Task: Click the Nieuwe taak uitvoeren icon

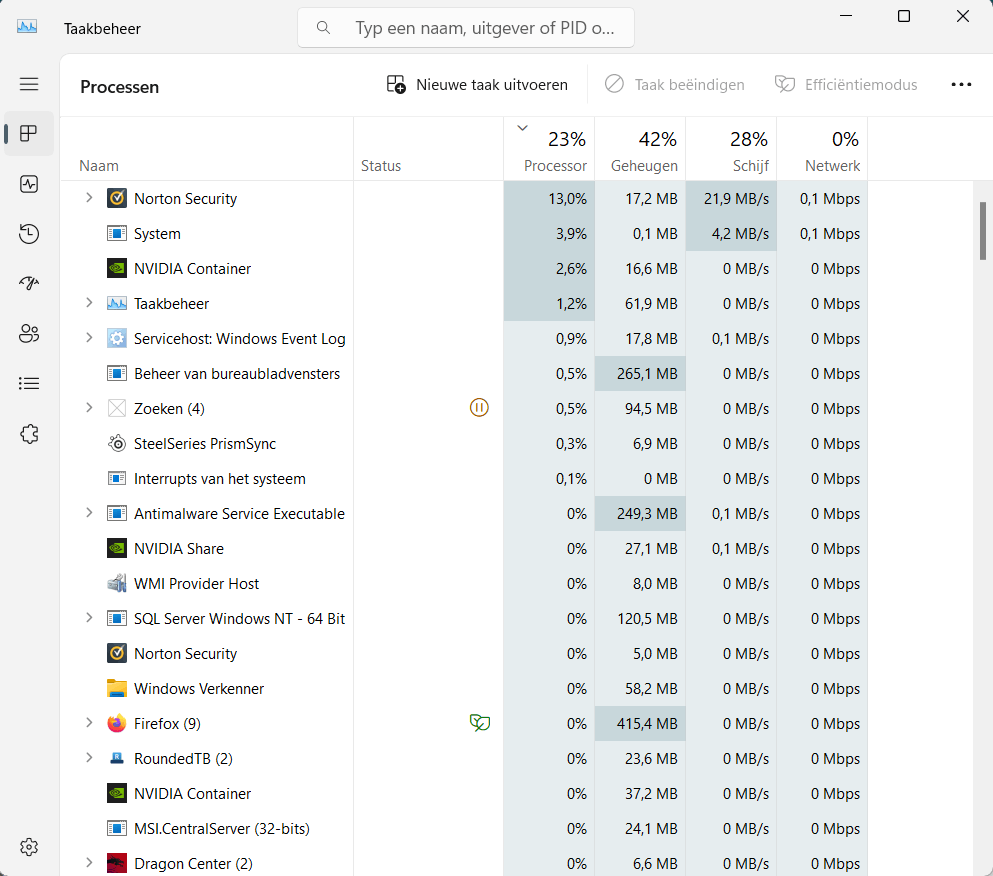Action: pos(396,84)
